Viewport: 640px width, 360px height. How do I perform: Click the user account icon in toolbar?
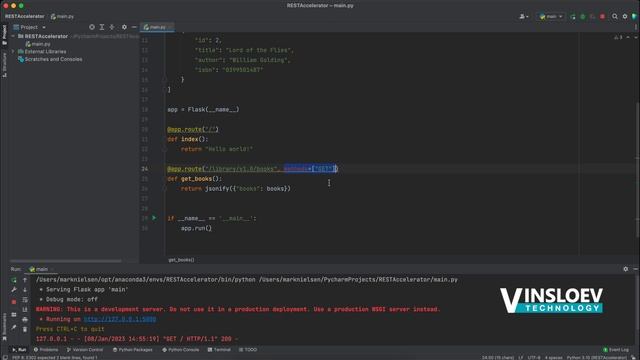pos(523,16)
